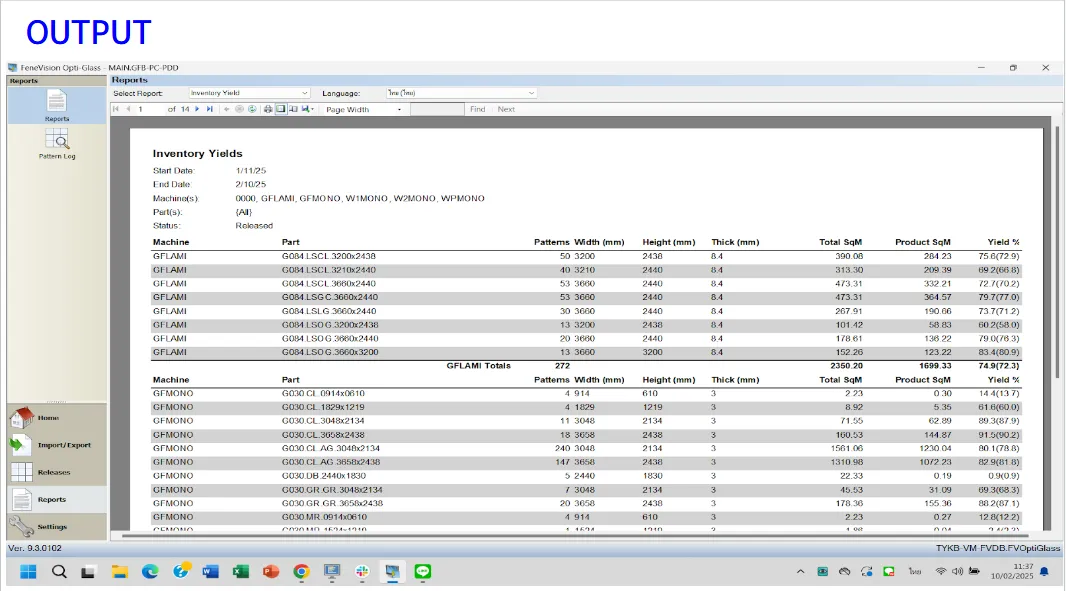Open Google Chrome from taskbar

coord(301,572)
